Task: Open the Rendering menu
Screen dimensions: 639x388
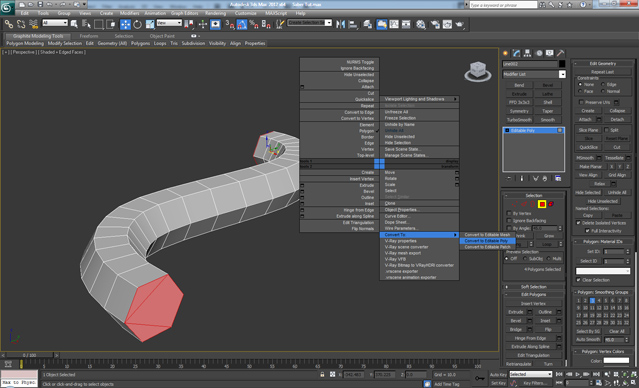Action: tap(216, 13)
